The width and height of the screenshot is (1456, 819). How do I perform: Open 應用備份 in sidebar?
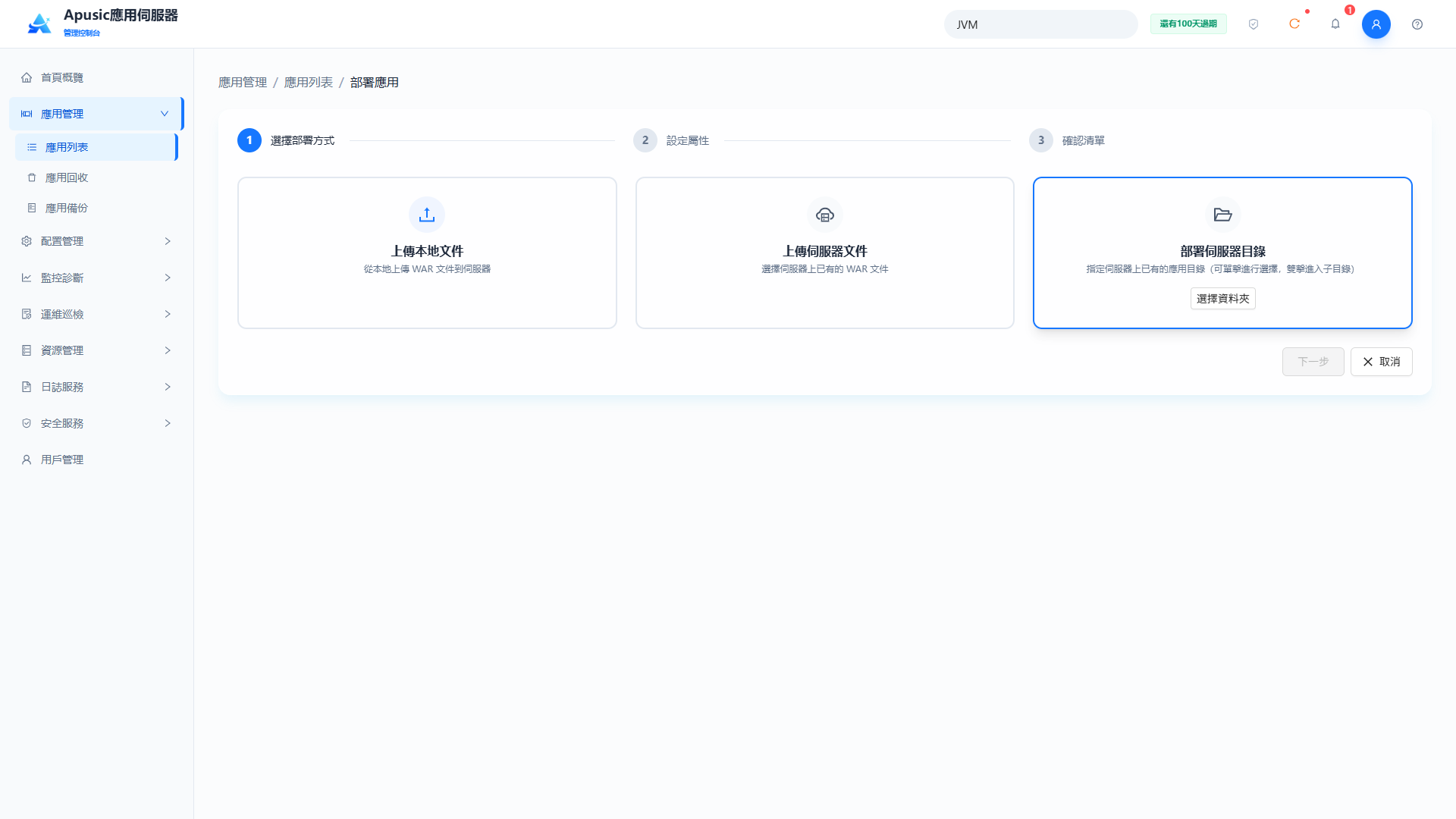coord(96,208)
